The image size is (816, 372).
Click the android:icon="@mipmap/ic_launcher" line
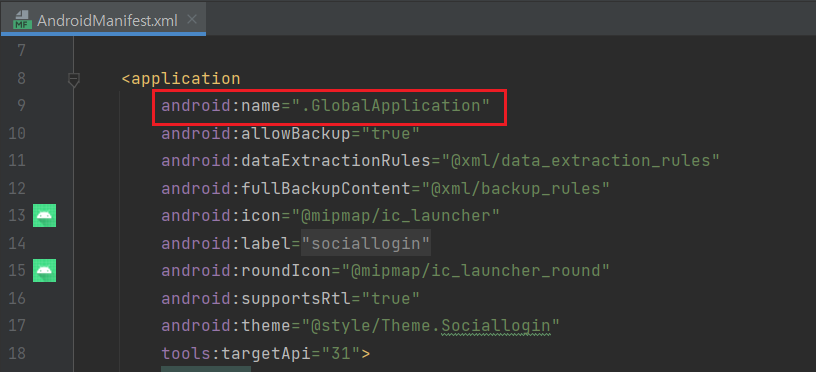coord(330,215)
